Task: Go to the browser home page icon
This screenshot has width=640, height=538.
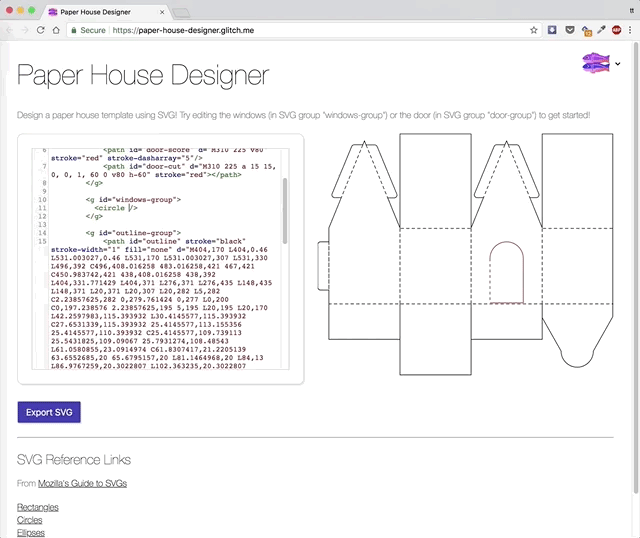Action: 56,30
